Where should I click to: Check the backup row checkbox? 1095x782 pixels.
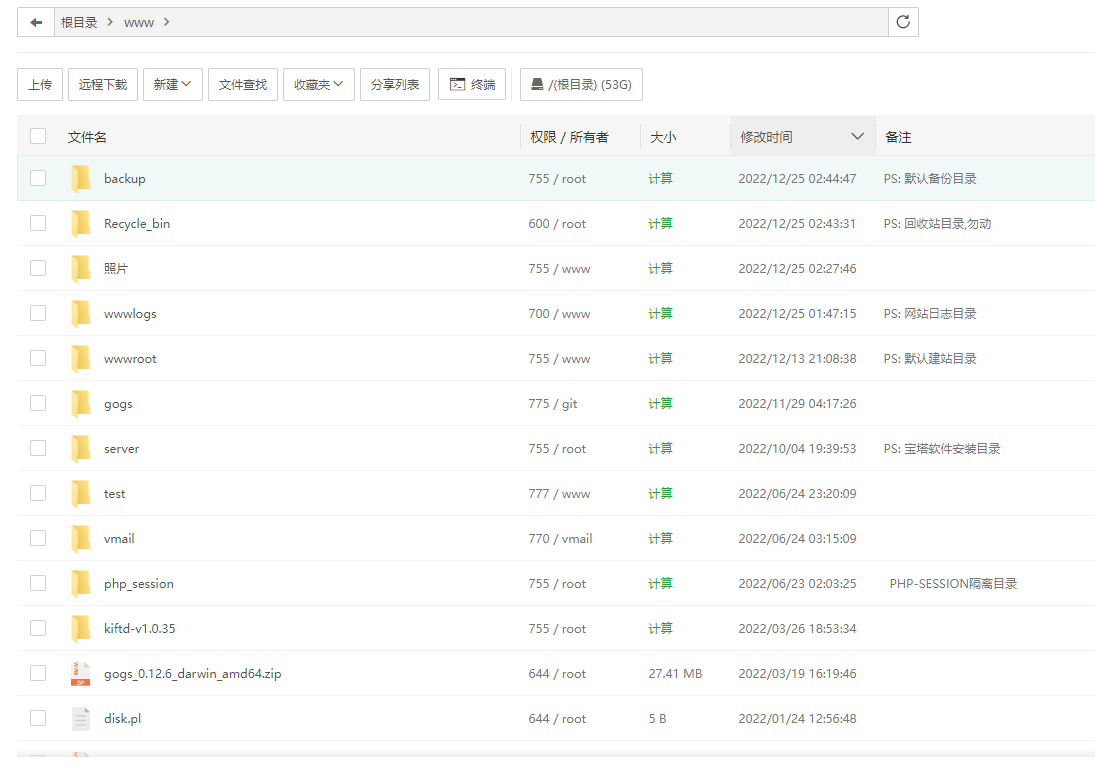(x=38, y=178)
